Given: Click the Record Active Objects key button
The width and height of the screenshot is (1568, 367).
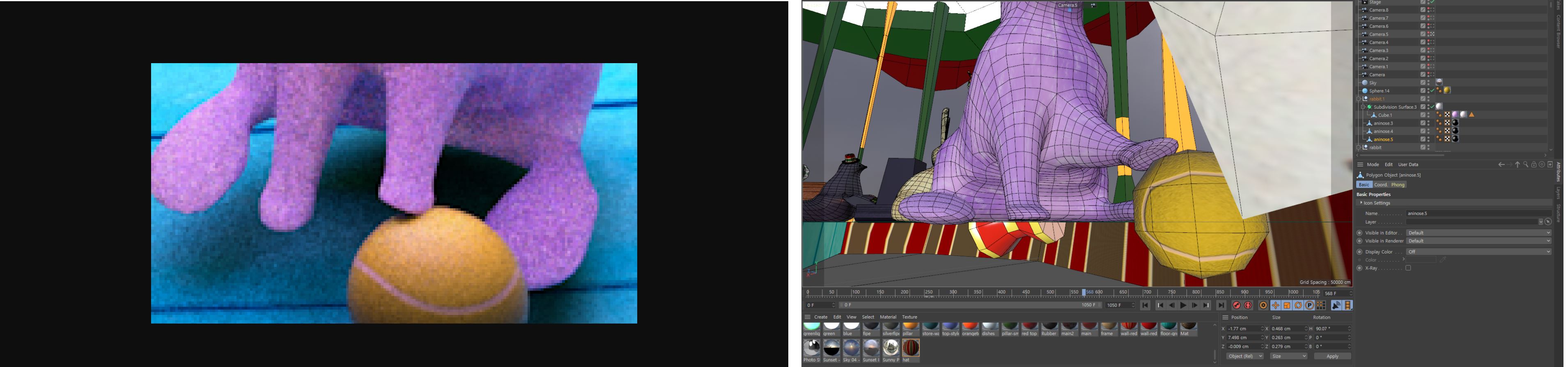Looking at the screenshot, I should [x=1236, y=305].
